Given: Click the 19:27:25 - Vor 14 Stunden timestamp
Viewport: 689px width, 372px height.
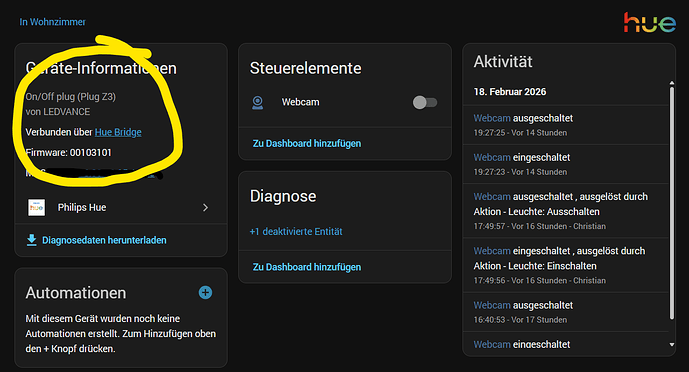Looking at the screenshot, I should tap(520, 133).
